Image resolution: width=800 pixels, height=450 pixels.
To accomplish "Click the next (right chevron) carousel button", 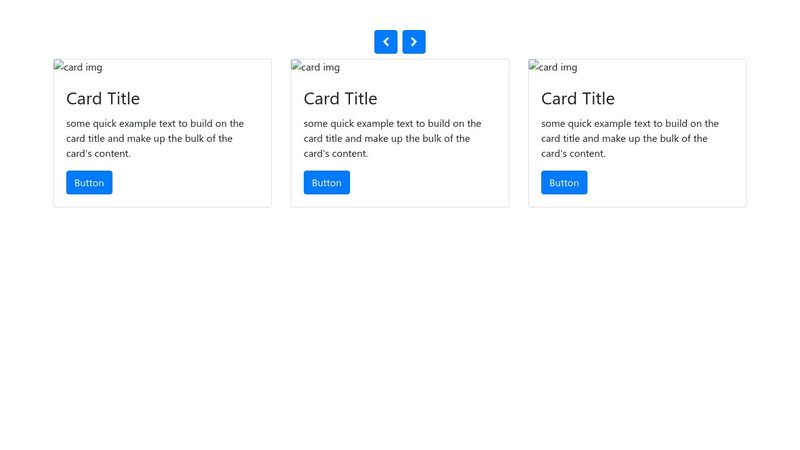I will click(x=414, y=42).
